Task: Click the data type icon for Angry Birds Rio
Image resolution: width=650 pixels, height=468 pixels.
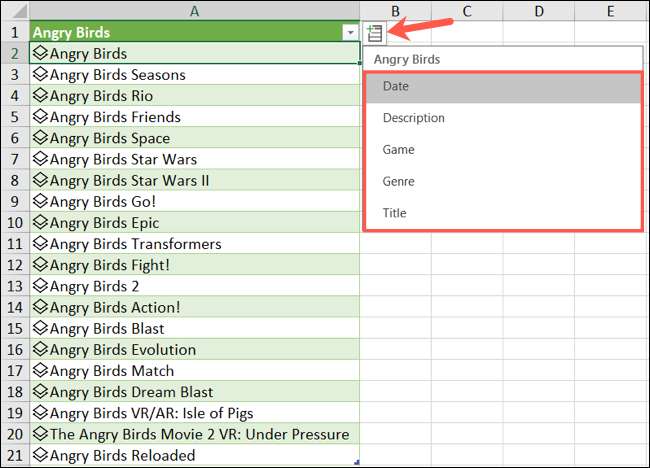Action: (x=41, y=96)
